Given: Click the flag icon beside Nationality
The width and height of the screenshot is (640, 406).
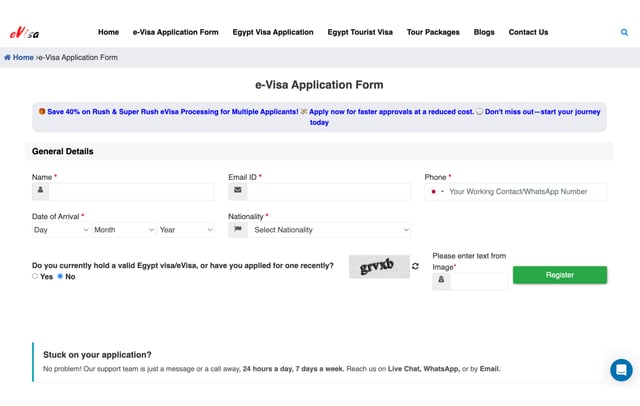Looking at the screenshot, I should pyautogui.click(x=238, y=230).
